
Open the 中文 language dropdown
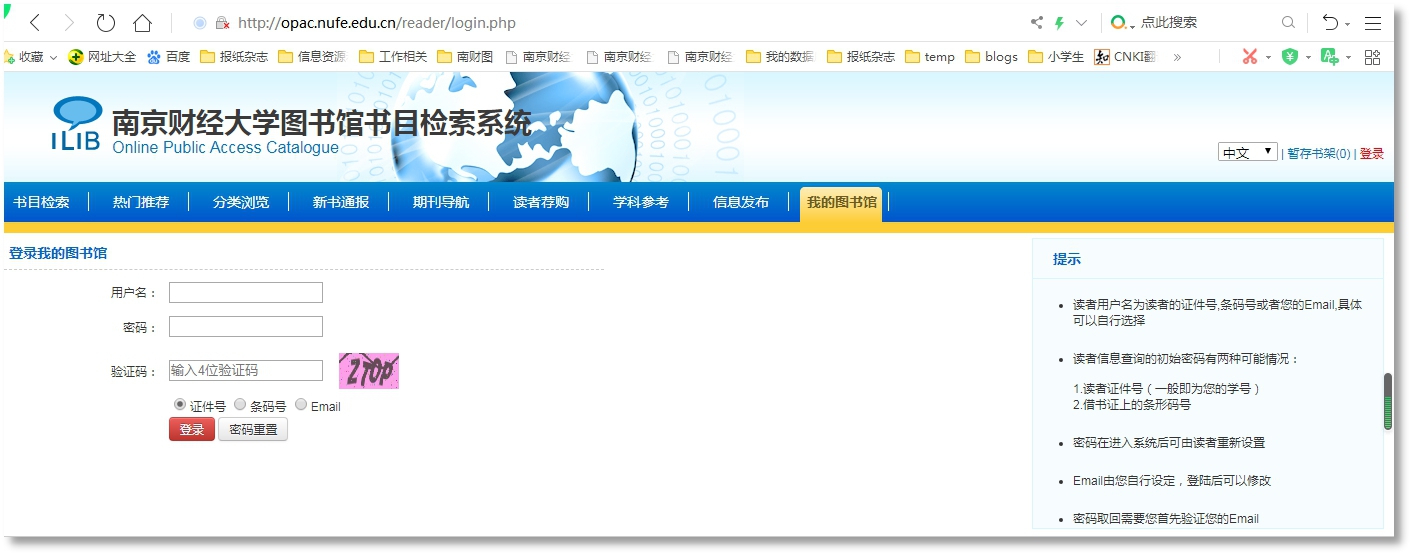point(1247,152)
